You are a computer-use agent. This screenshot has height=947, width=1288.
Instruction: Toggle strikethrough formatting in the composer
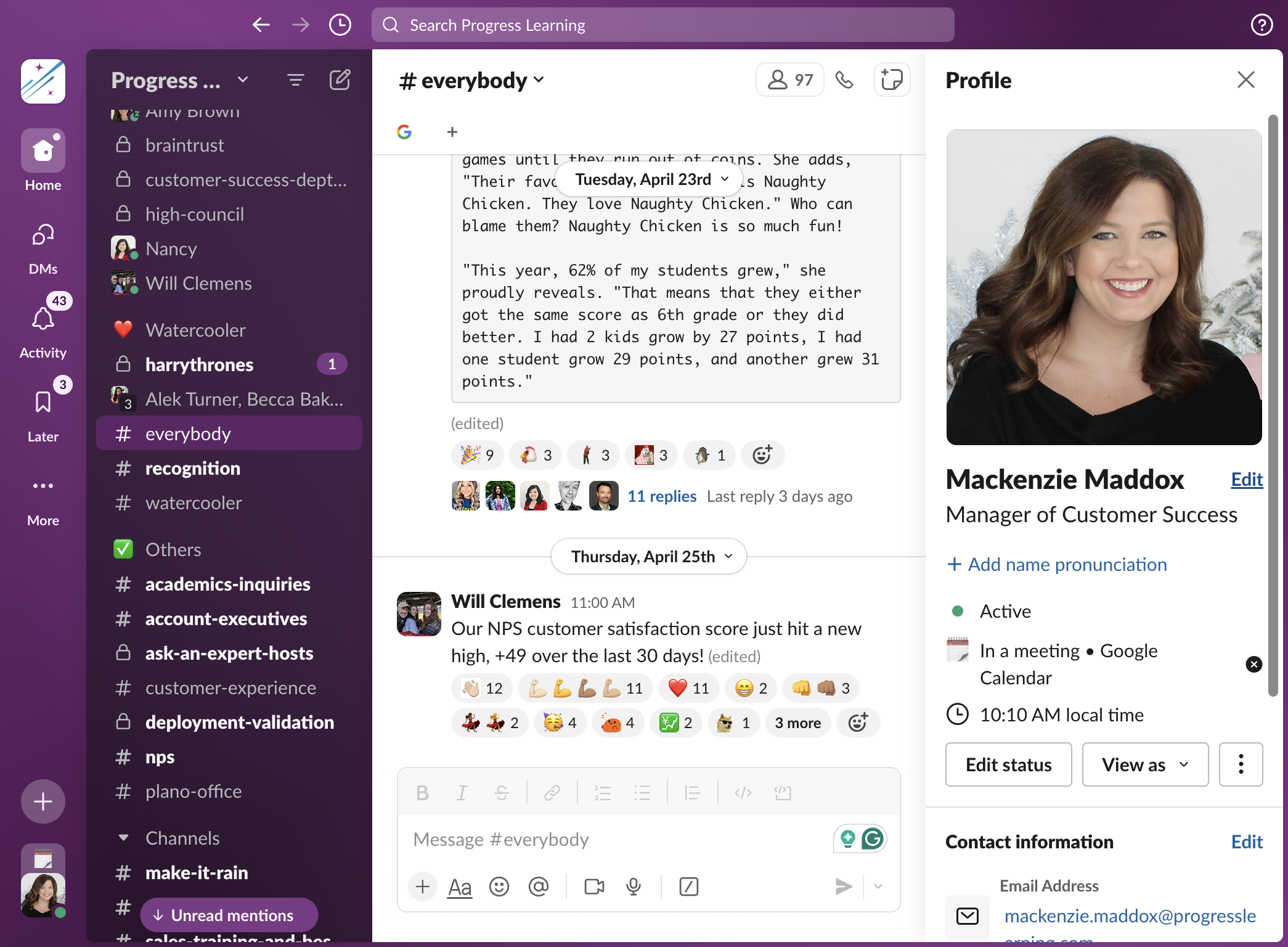point(502,792)
